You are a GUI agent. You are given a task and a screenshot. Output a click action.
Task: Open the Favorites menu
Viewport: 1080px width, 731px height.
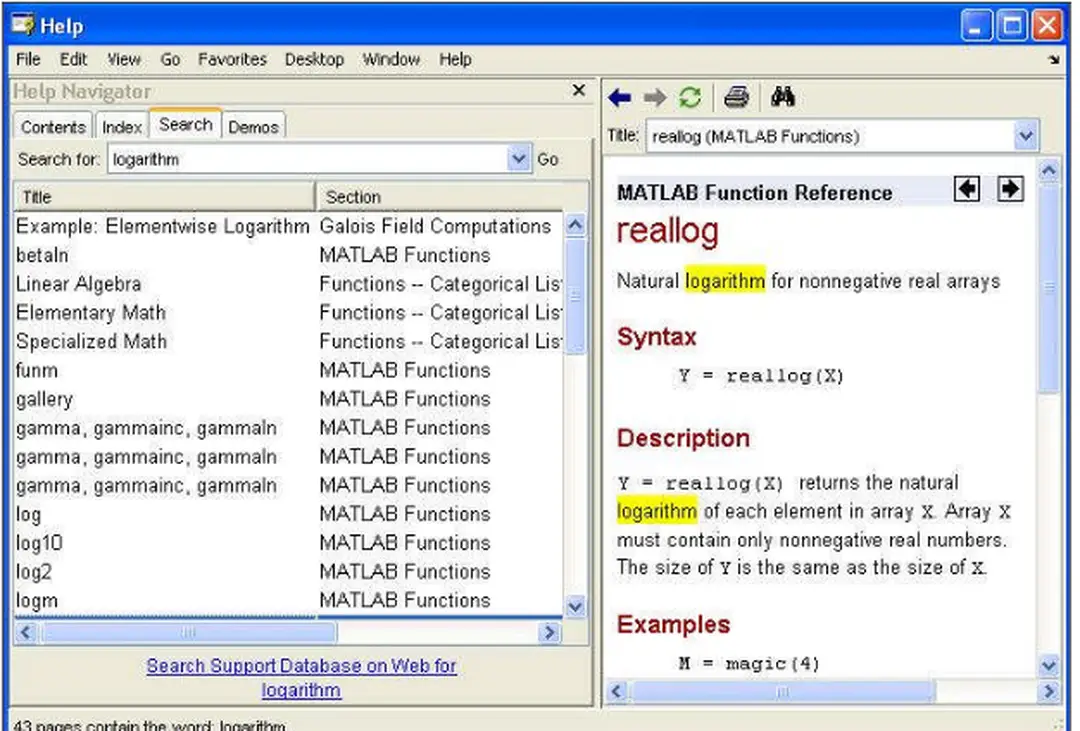tap(232, 60)
